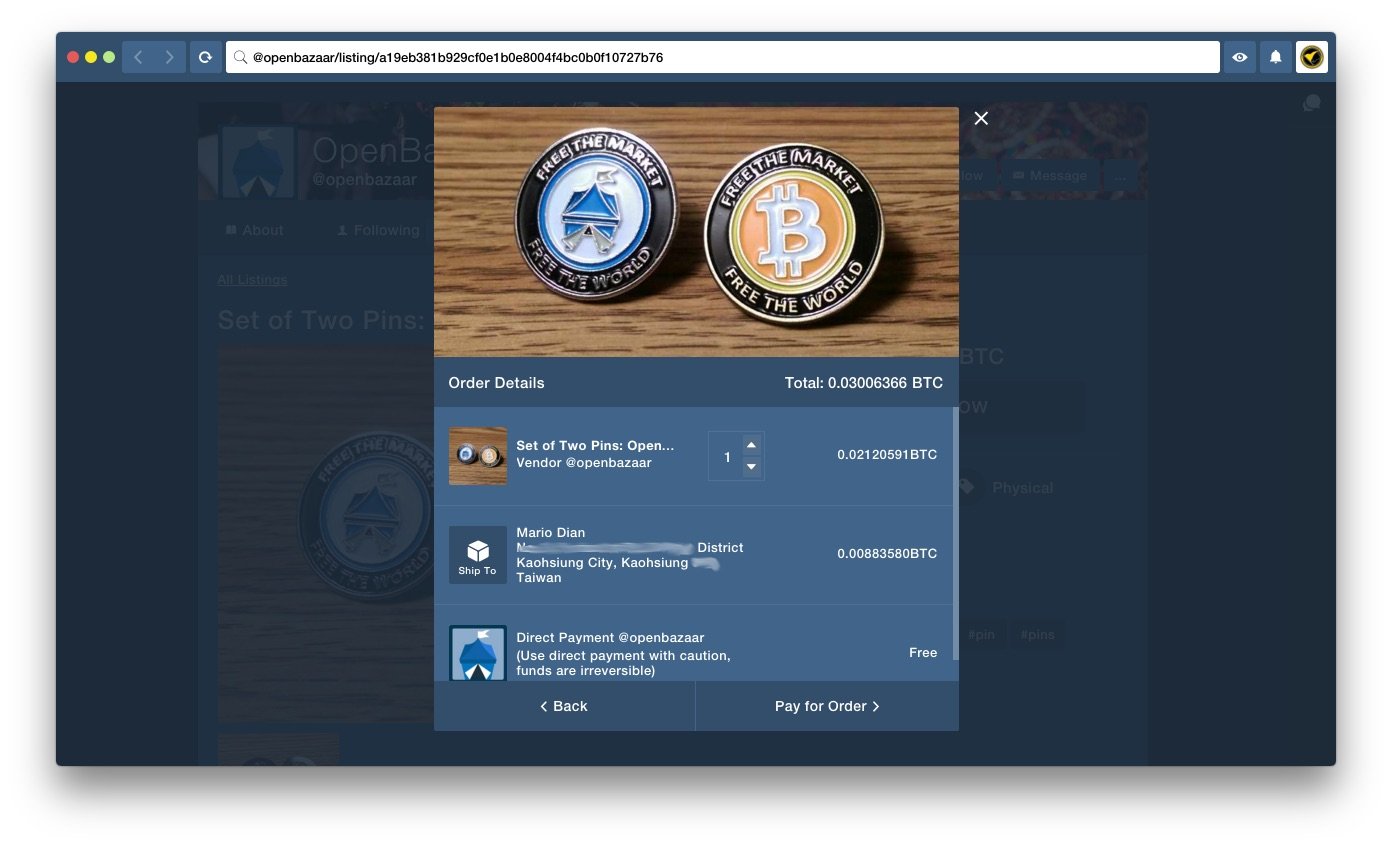Click the Free moderator fee label
Image resolution: width=1392 pixels, height=846 pixels.
pos(923,652)
